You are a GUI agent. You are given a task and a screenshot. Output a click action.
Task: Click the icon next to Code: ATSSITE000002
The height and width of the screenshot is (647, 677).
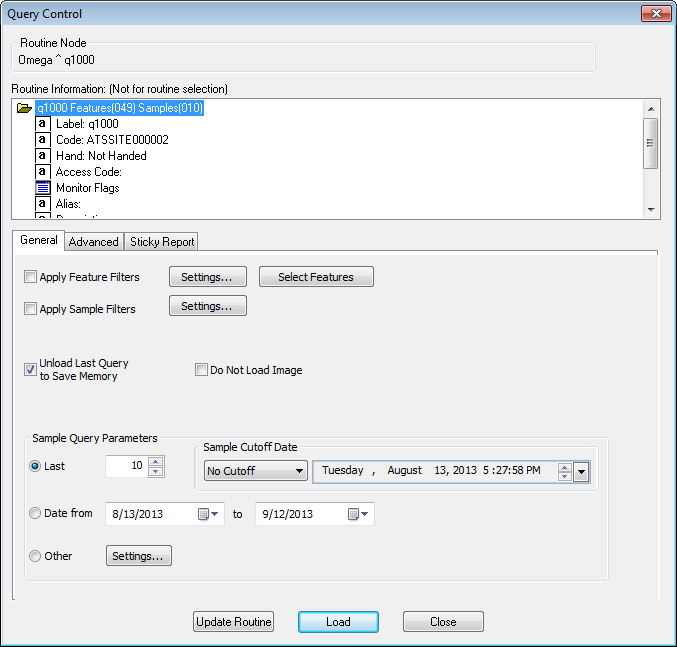click(x=43, y=140)
